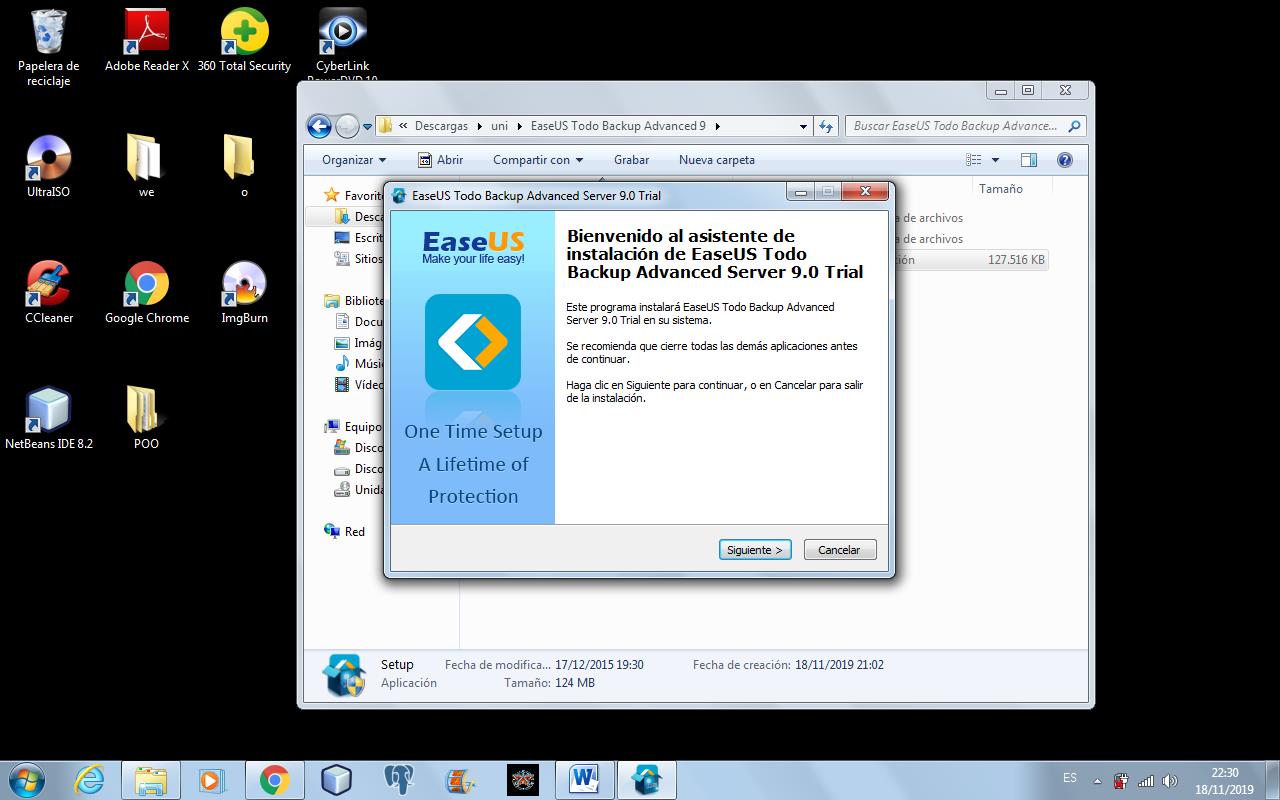The height and width of the screenshot is (800, 1280).
Task: Click the Explorer refresh button
Action: tap(826, 126)
